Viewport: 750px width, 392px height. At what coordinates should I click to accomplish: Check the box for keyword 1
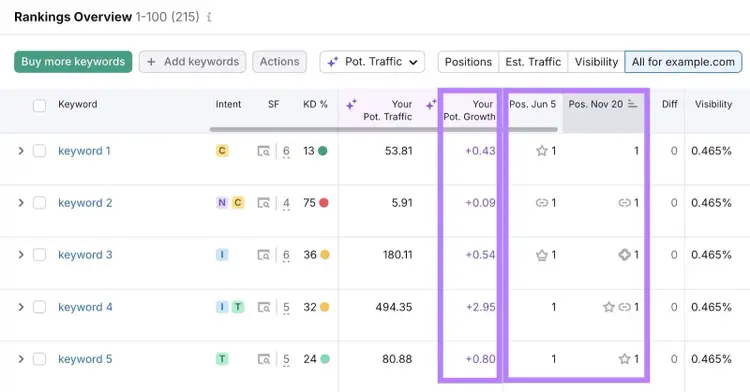click(x=39, y=151)
